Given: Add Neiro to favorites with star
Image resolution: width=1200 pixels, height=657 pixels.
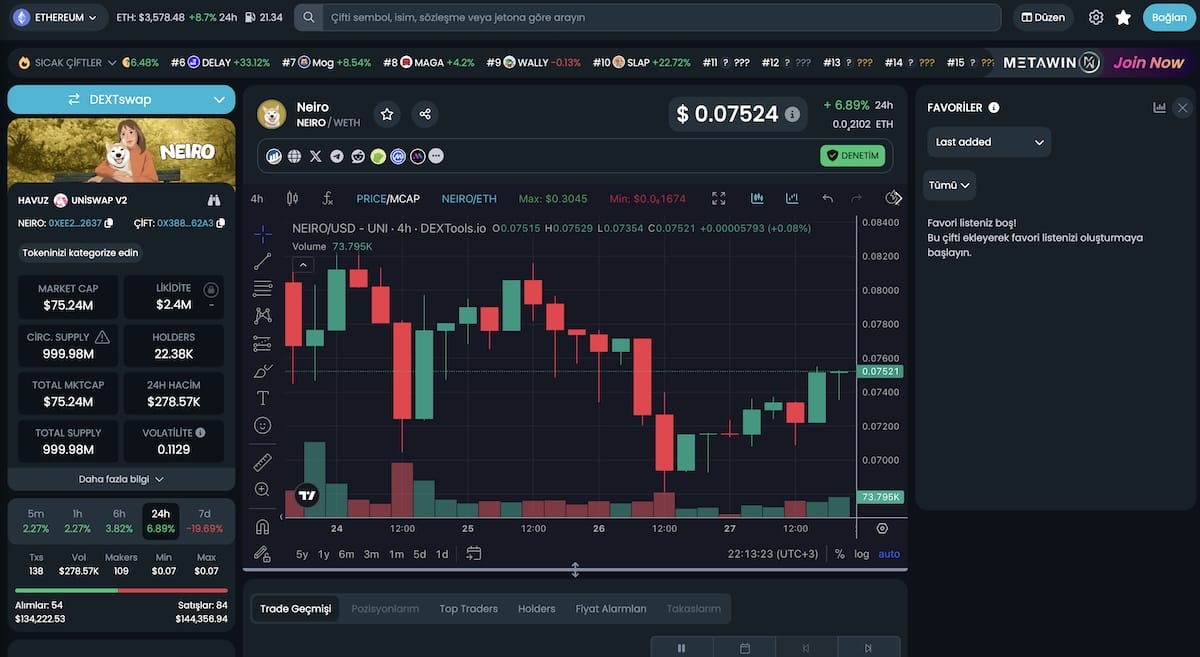Looking at the screenshot, I should coord(387,115).
